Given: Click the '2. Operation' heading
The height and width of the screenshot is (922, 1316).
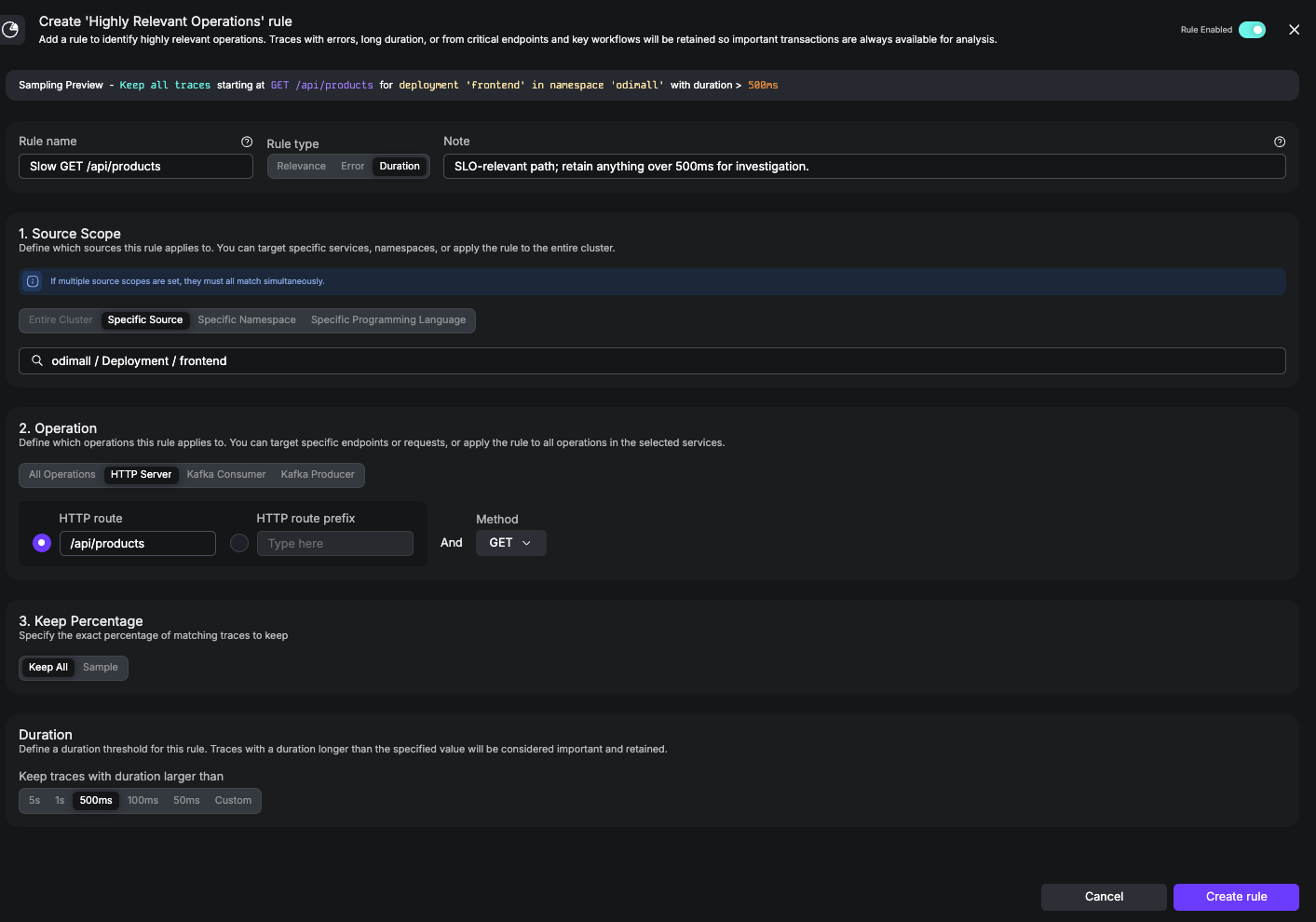Looking at the screenshot, I should click(58, 428).
